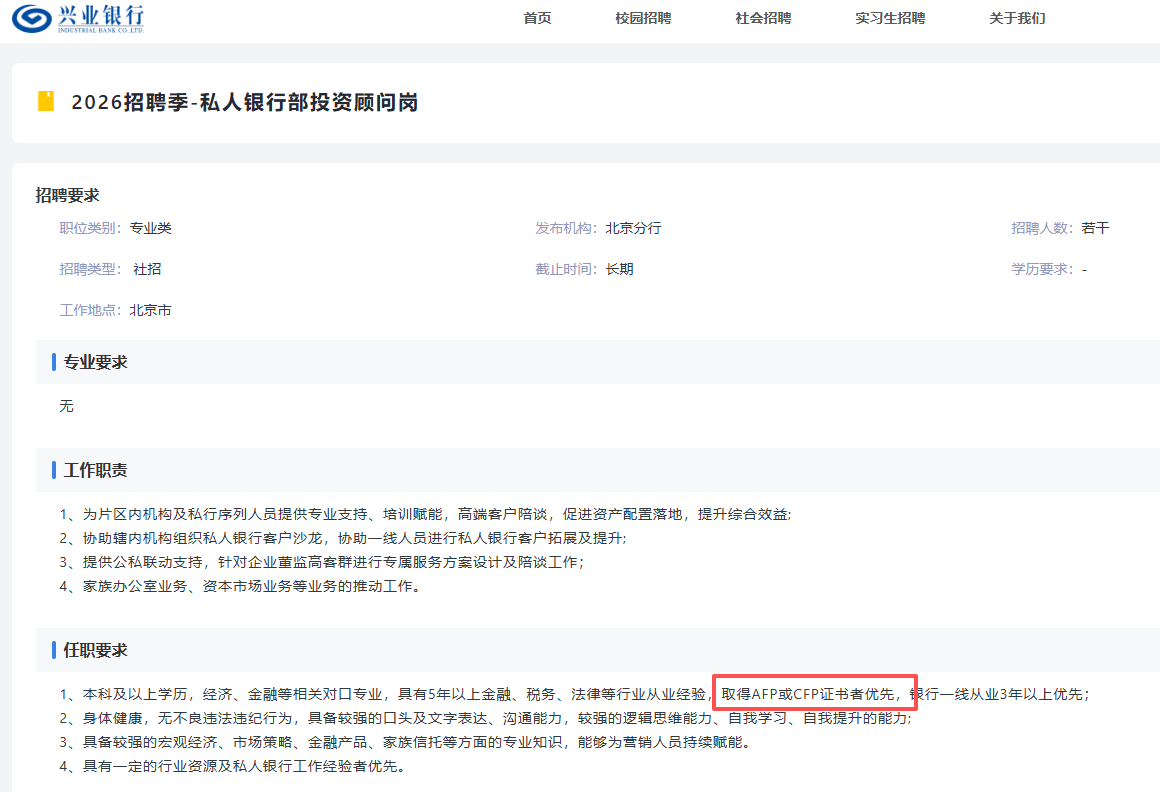Click the job title 2026招聘季-私人银行部投资顾问岗
The height and width of the screenshot is (792, 1160).
point(244,102)
